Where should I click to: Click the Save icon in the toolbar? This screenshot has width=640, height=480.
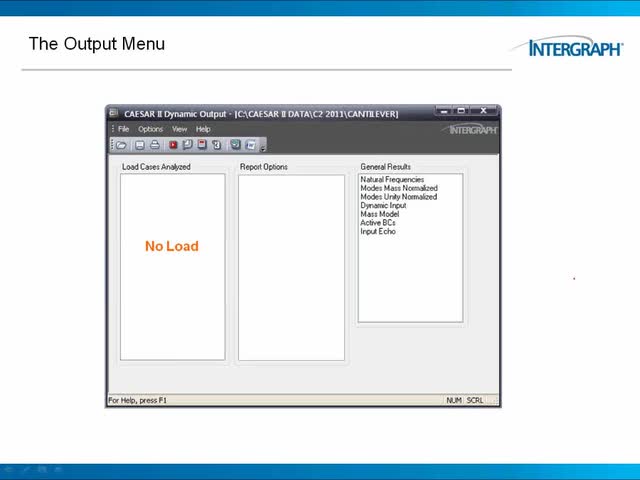click(x=140, y=145)
